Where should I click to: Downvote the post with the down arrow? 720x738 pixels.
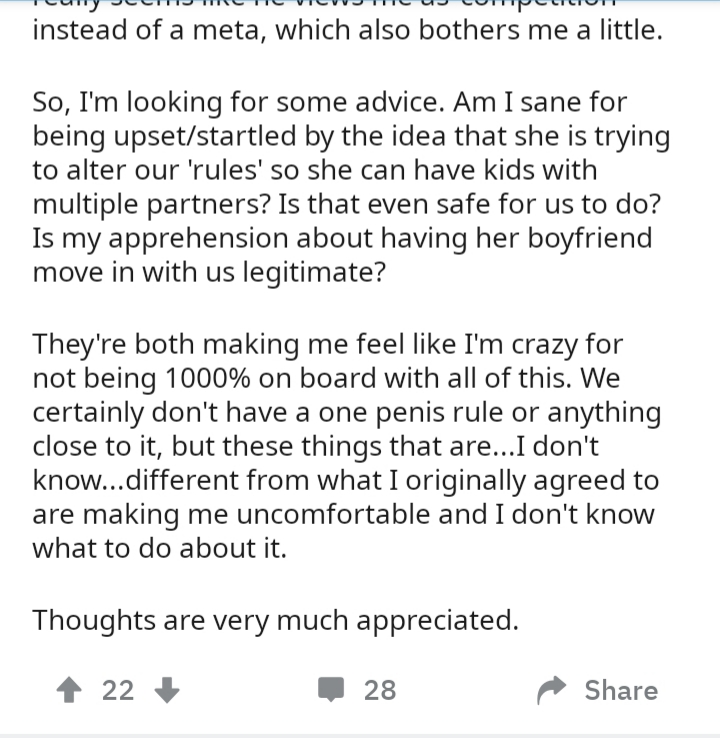(167, 690)
